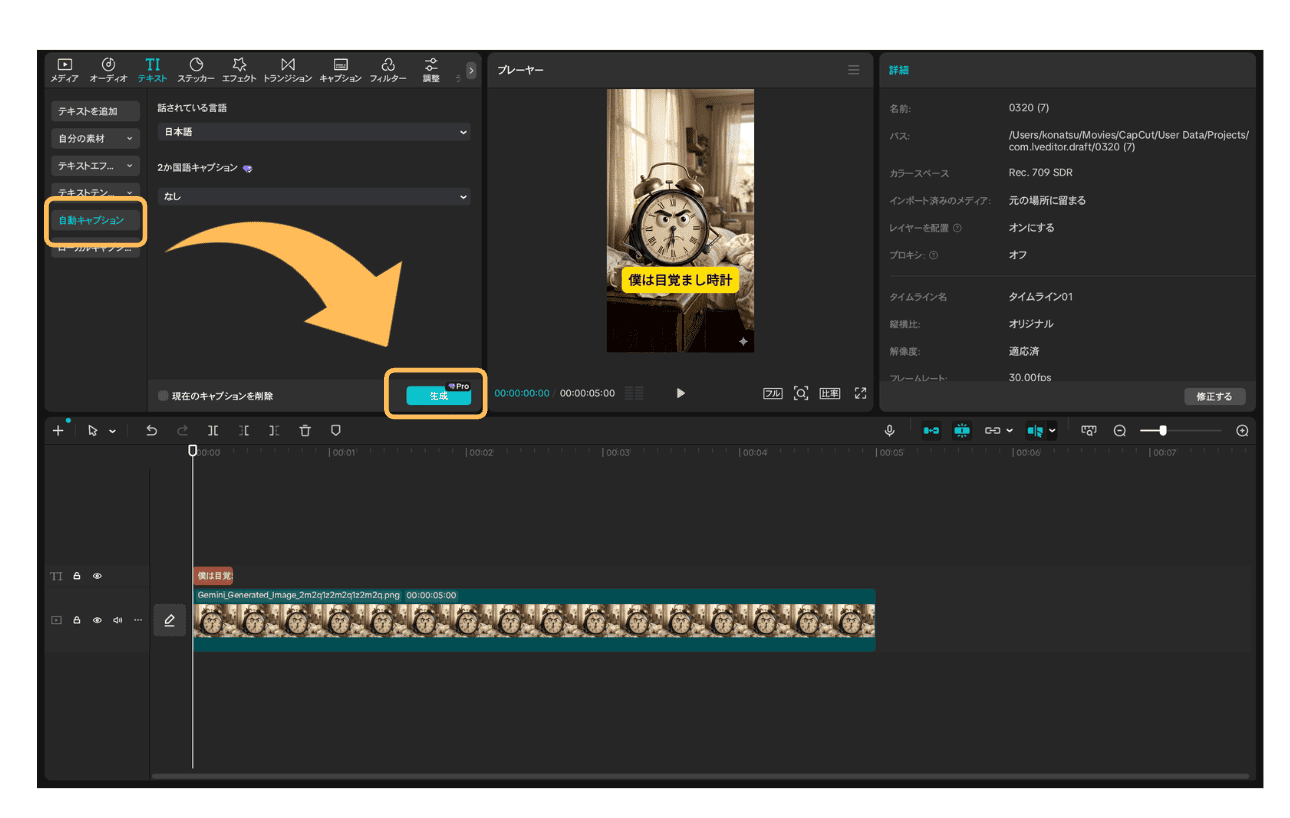Click the fullscreen expand icon in player
Viewport: 1290px width, 818px height.
pos(860,393)
